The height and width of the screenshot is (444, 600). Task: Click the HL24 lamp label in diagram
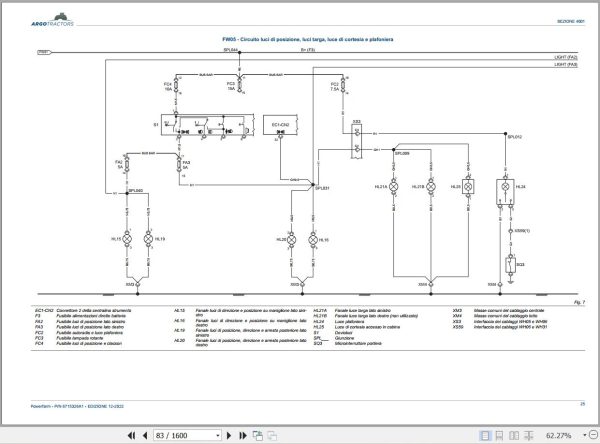(x=520, y=187)
